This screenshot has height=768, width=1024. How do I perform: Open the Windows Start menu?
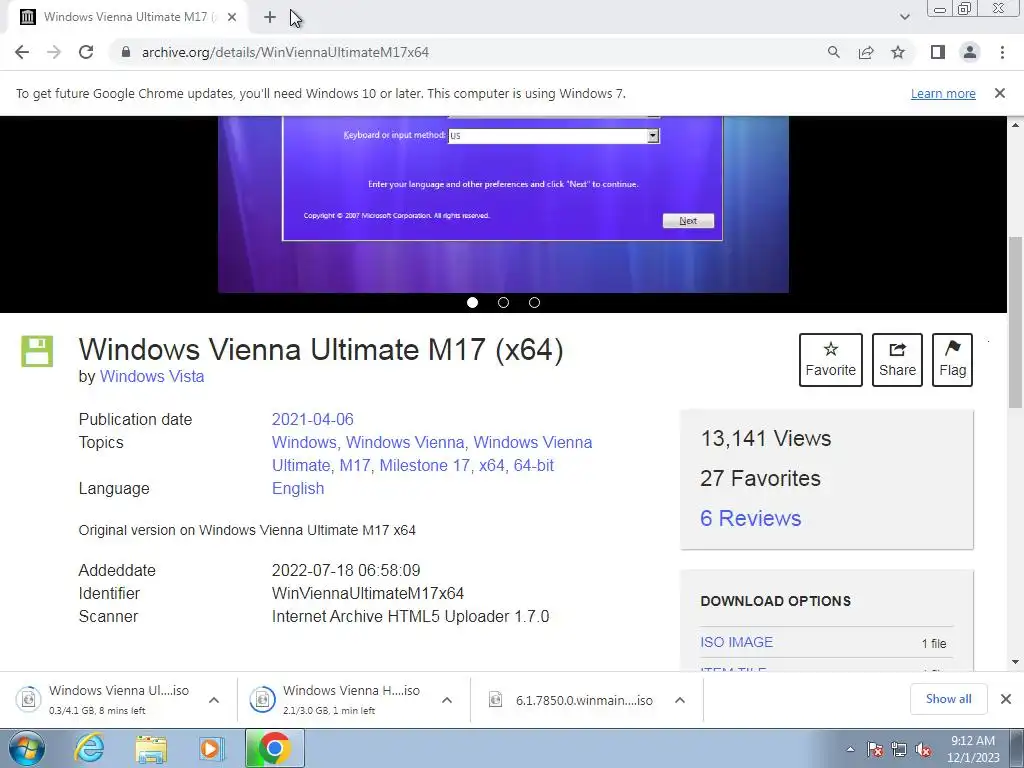point(25,748)
